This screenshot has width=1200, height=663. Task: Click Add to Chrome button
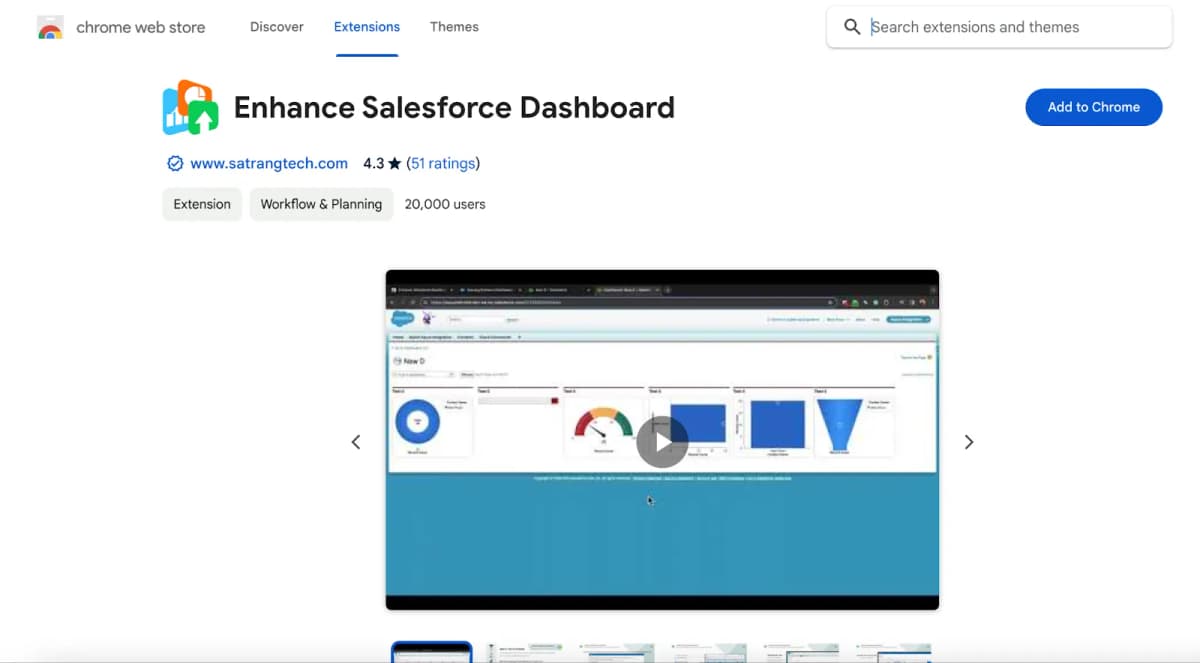pyautogui.click(x=1093, y=107)
